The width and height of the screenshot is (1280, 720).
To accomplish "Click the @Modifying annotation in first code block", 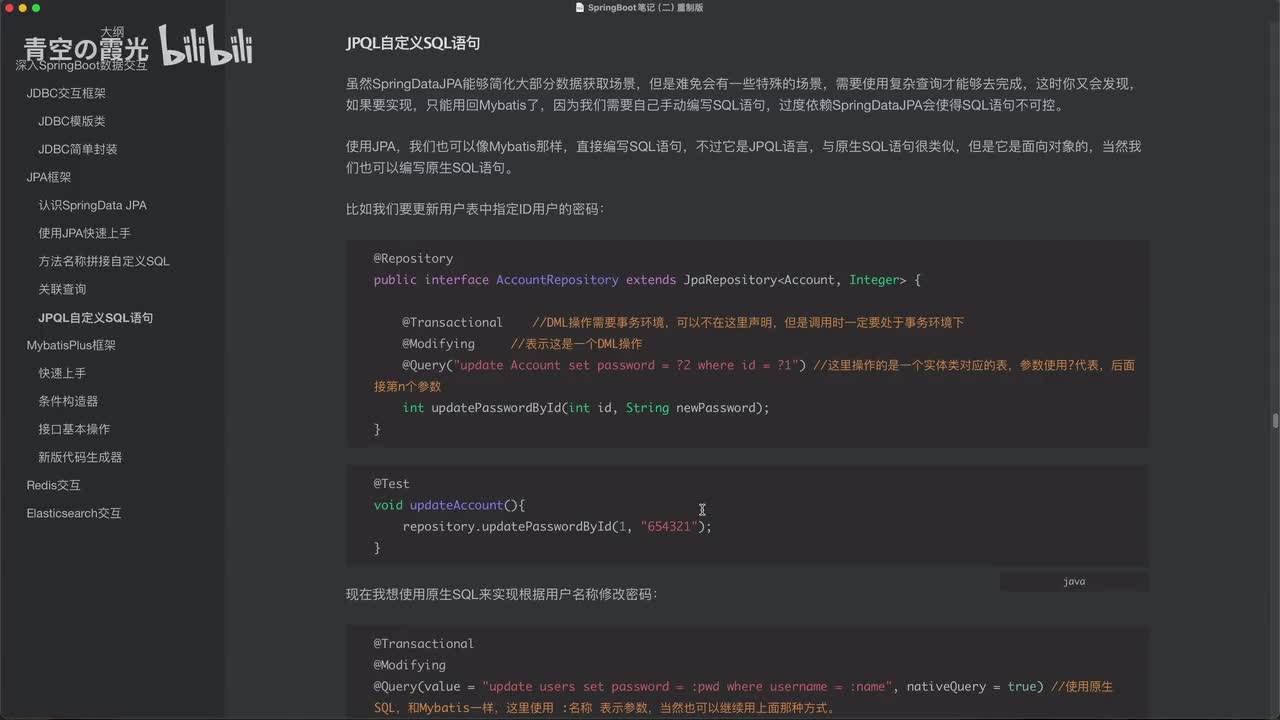I will pyautogui.click(x=438, y=343).
